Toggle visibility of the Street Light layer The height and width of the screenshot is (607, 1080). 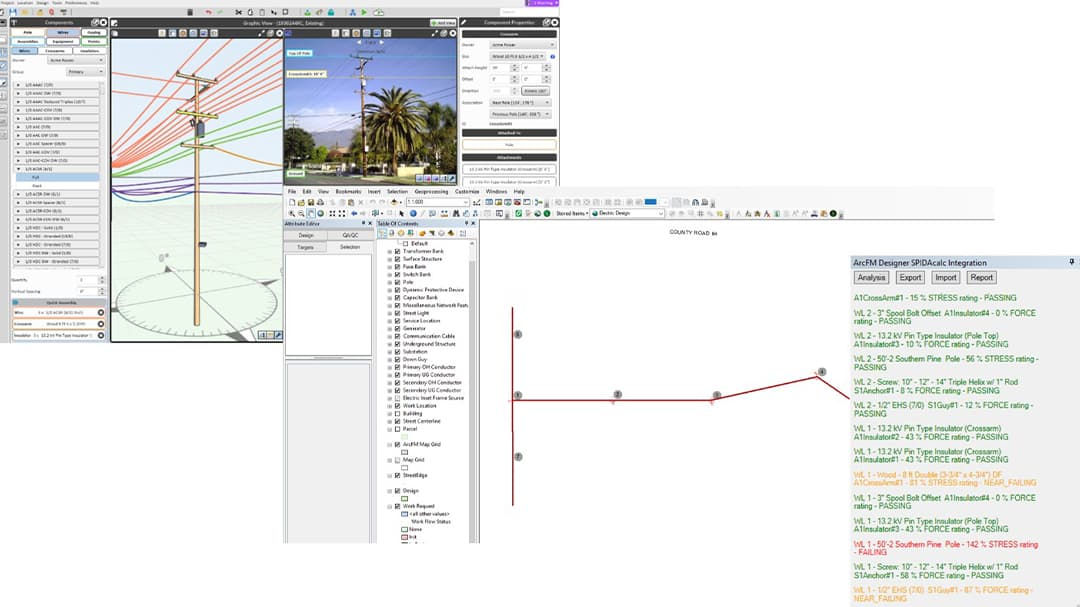(398, 311)
